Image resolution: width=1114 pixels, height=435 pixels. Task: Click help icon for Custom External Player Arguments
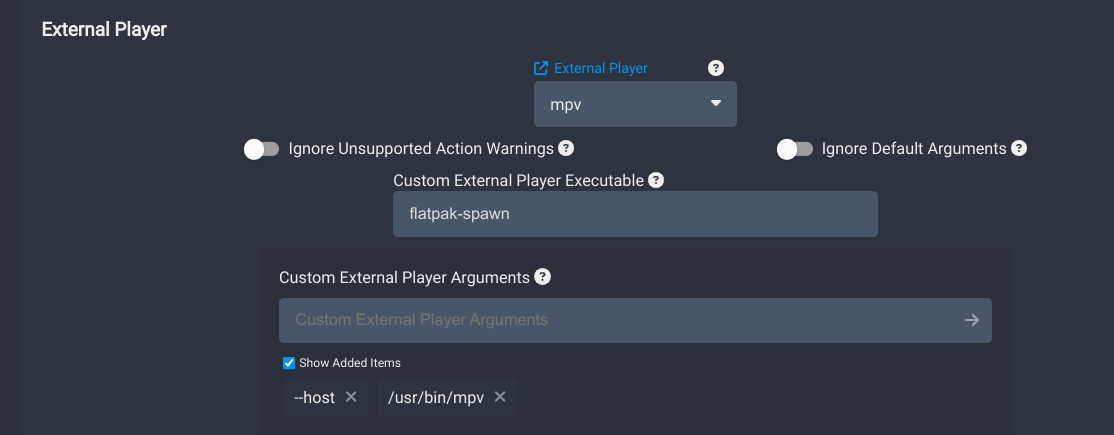(542, 277)
